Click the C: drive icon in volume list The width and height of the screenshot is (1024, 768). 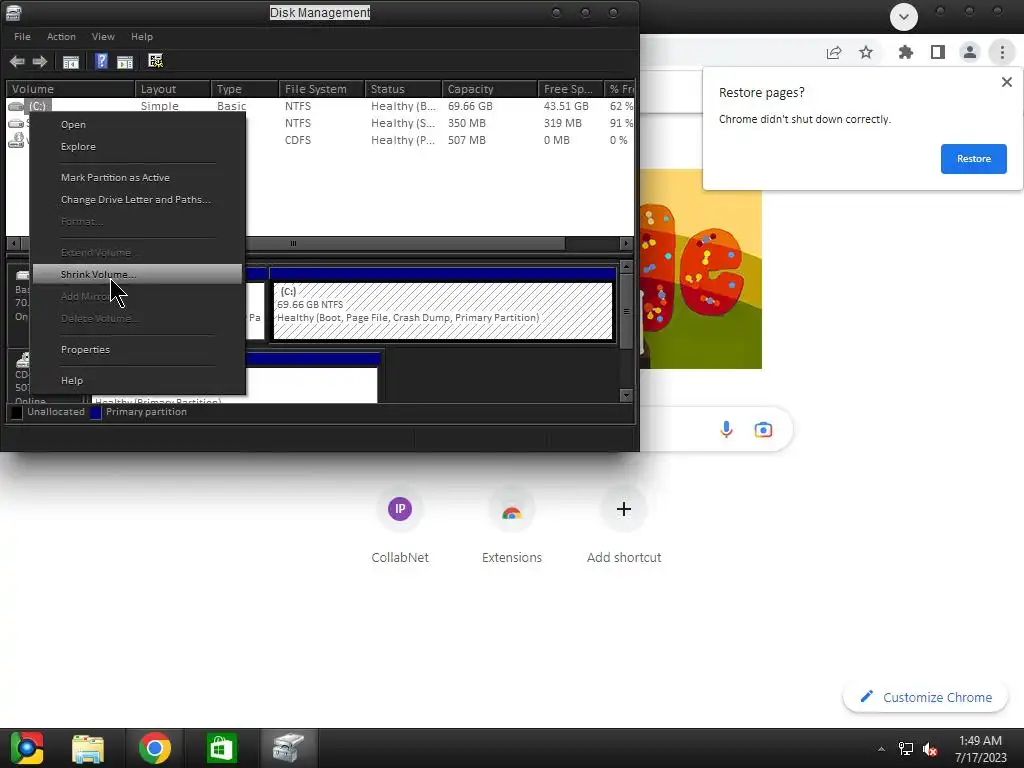(16, 106)
